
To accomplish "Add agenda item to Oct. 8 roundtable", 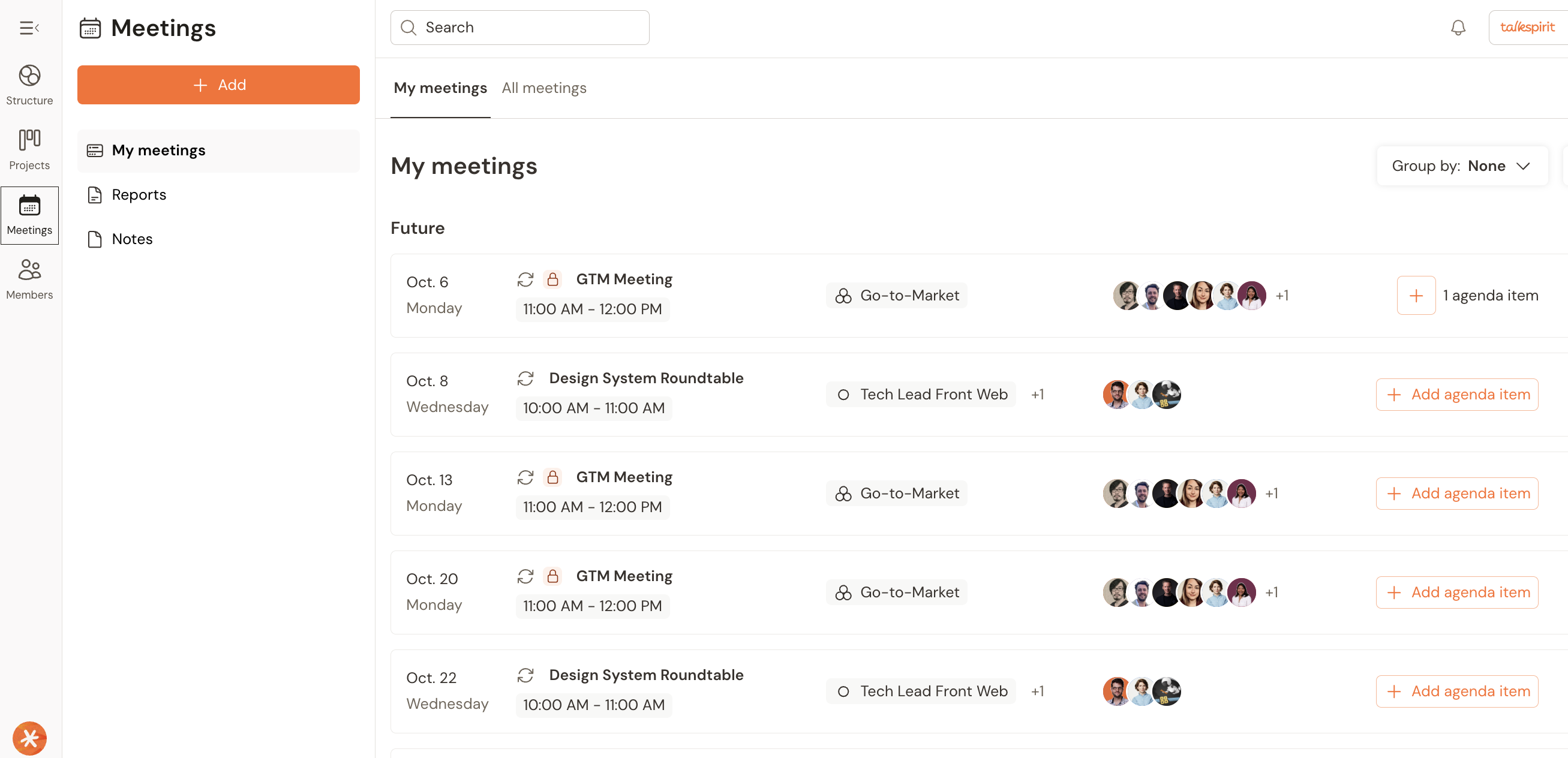I will (x=1456, y=395).
